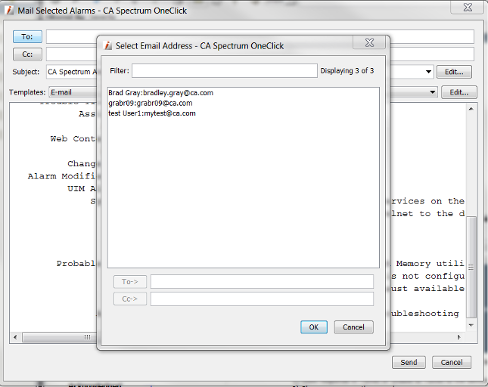Viewport: 488px width, 387px height.
Task: Click the vertical scrollbar up arrow
Action: (471, 109)
